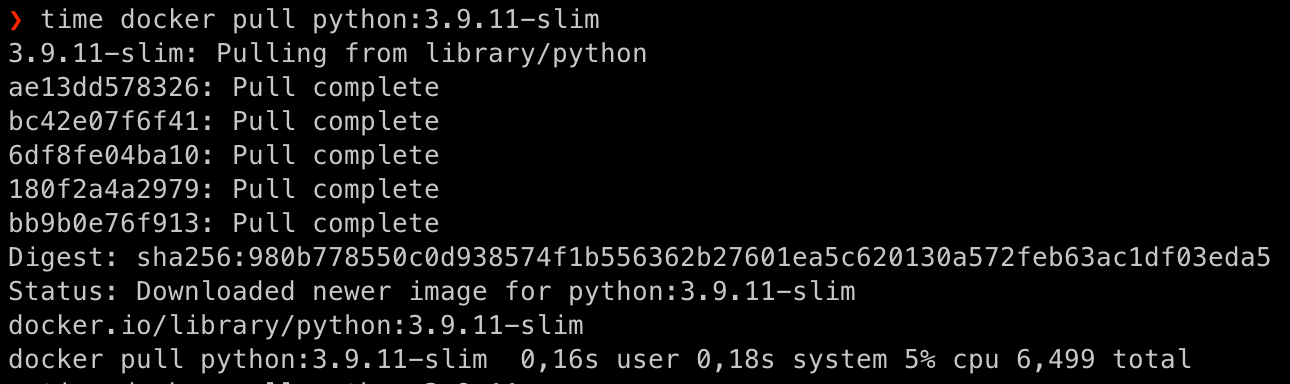
Task: Click layer hash bc42e07f6f41
Action: [x=104, y=122]
